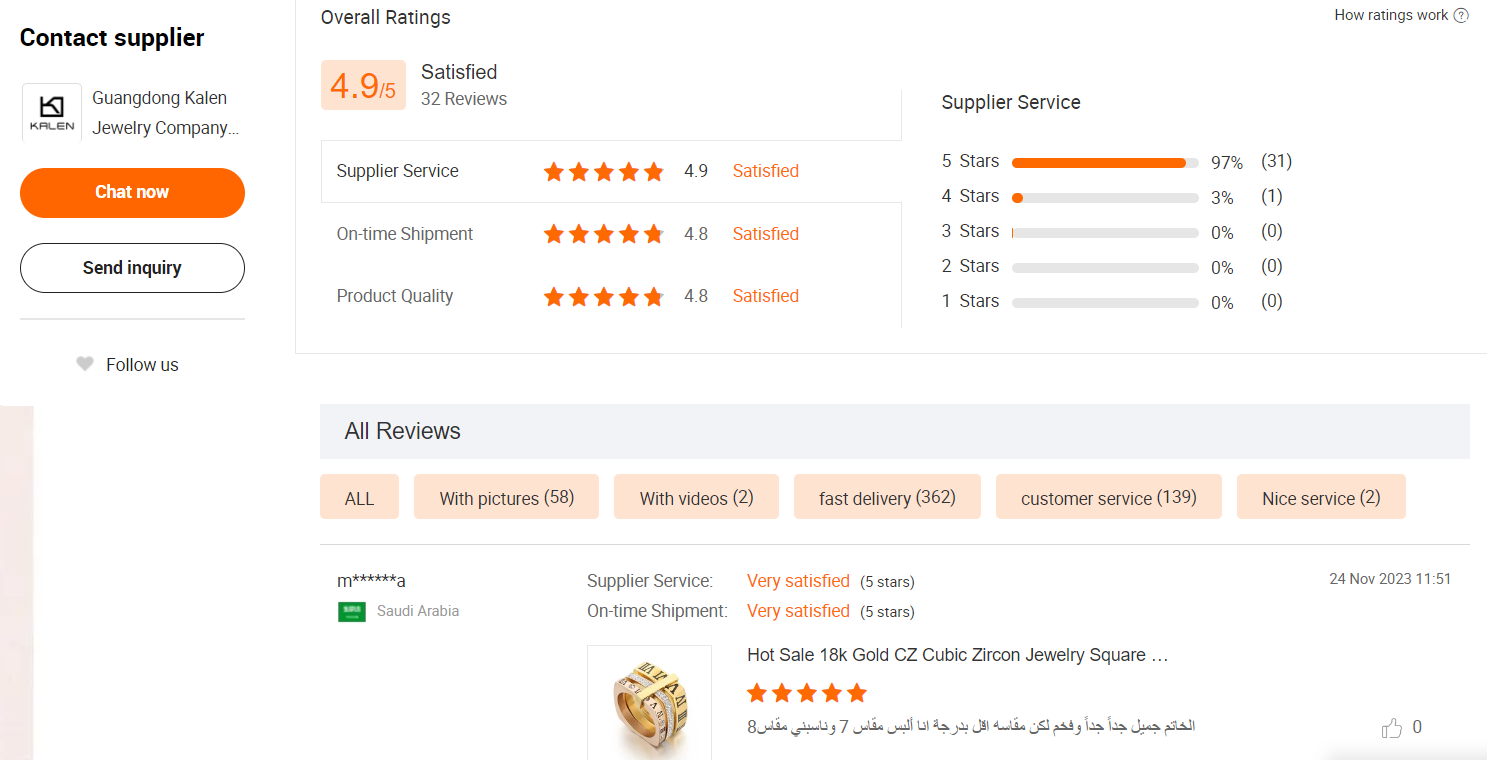
Task: Click the 5 Stars rating bar
Action: coord(1104,162)
